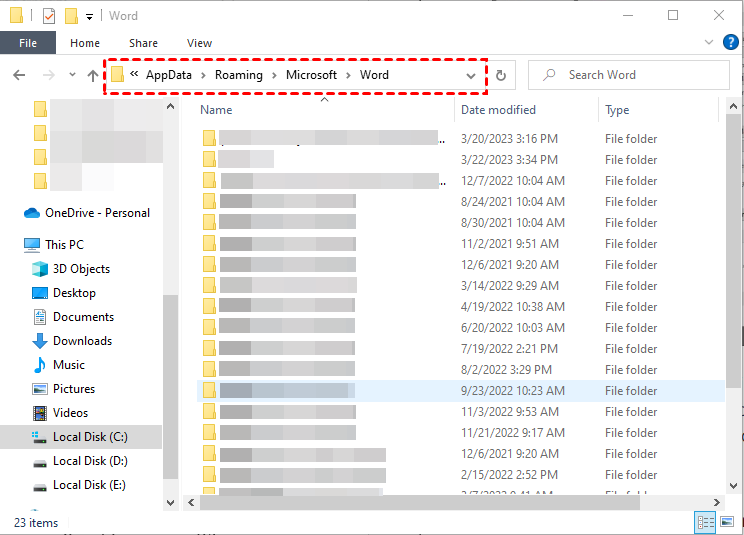Open Downloads in navigation pane
Viewport: 744px width, 535px height.
pos(72,341)
